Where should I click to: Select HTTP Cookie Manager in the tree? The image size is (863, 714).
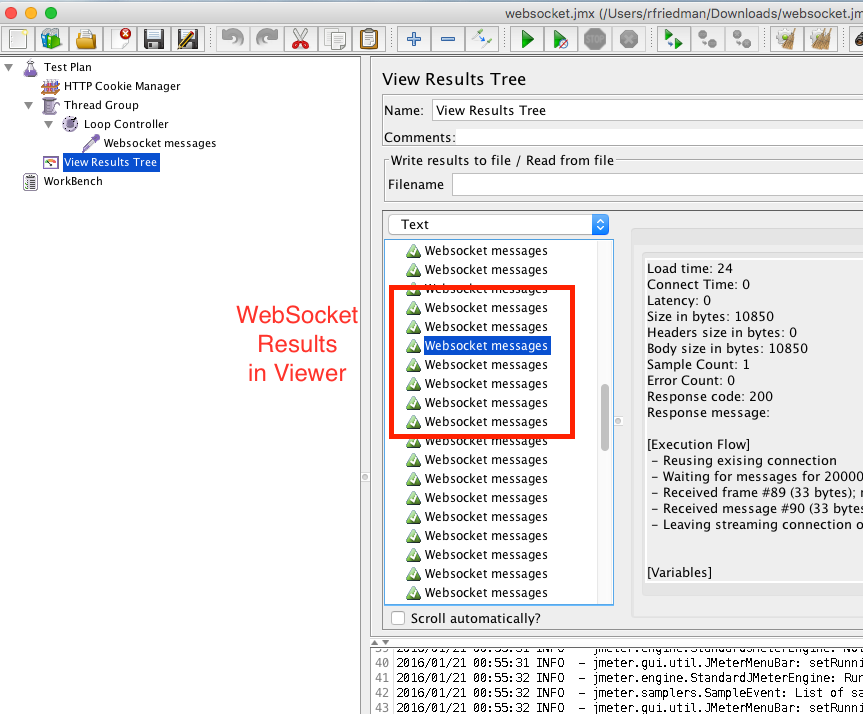(122, 86)
